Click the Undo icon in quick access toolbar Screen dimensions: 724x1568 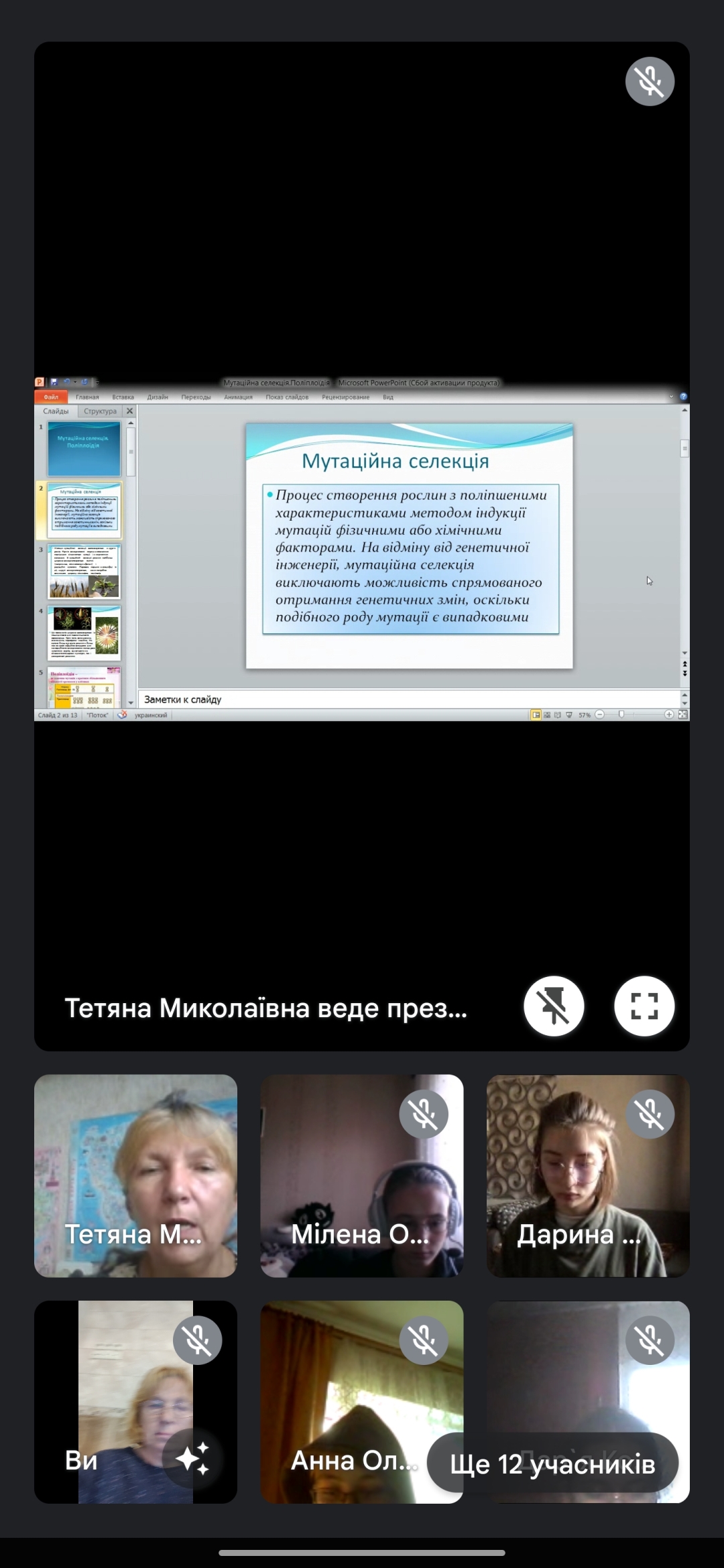pos(66,383)
